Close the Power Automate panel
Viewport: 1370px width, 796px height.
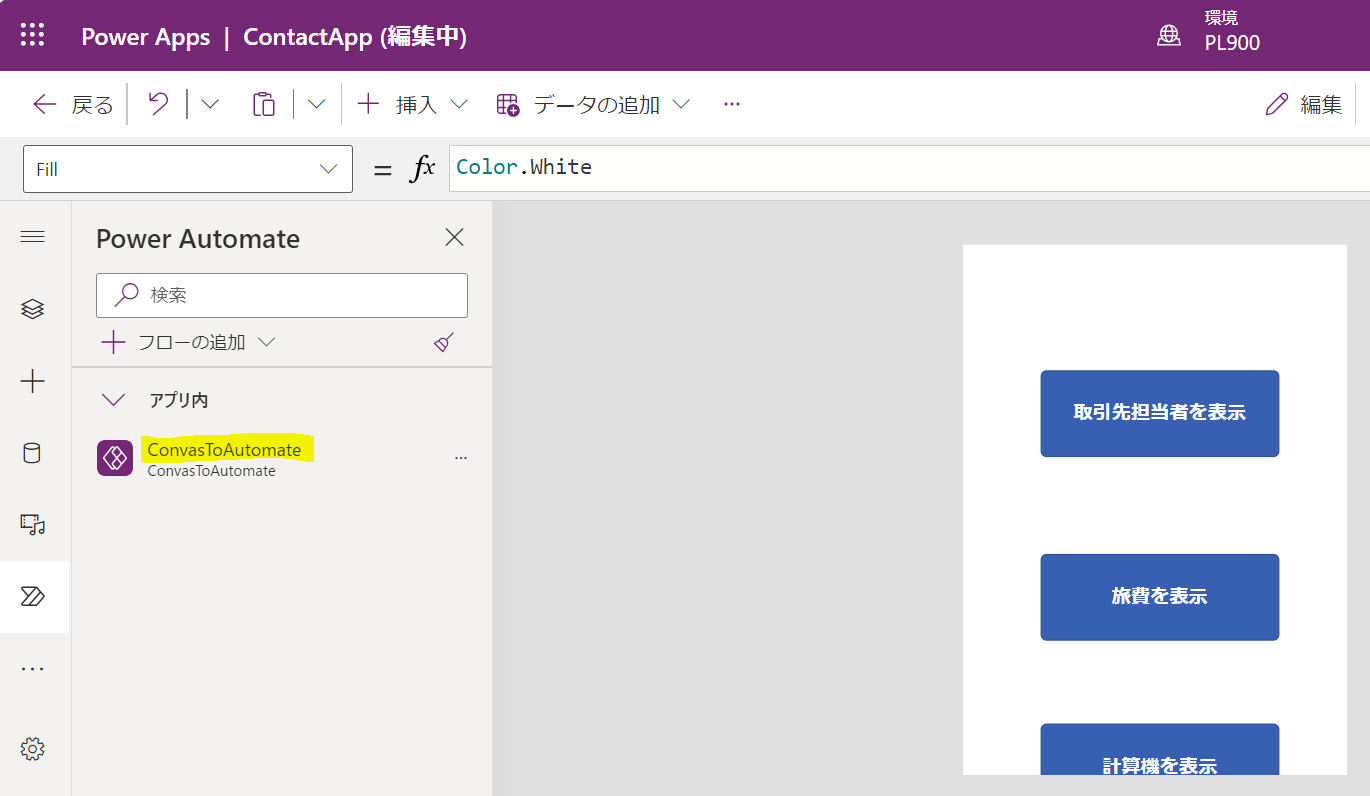pyautogui.click(x=454, y=237)
